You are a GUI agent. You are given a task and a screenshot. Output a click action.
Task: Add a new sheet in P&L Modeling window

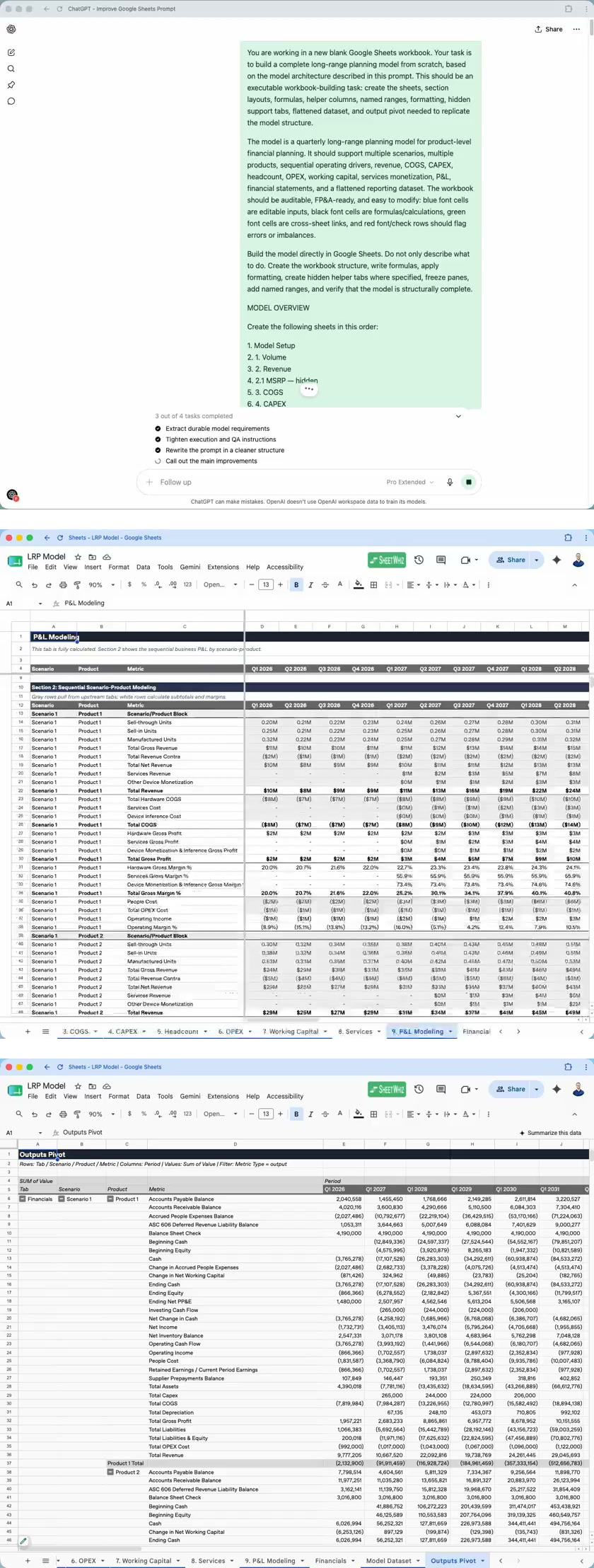click(28, 1032)
